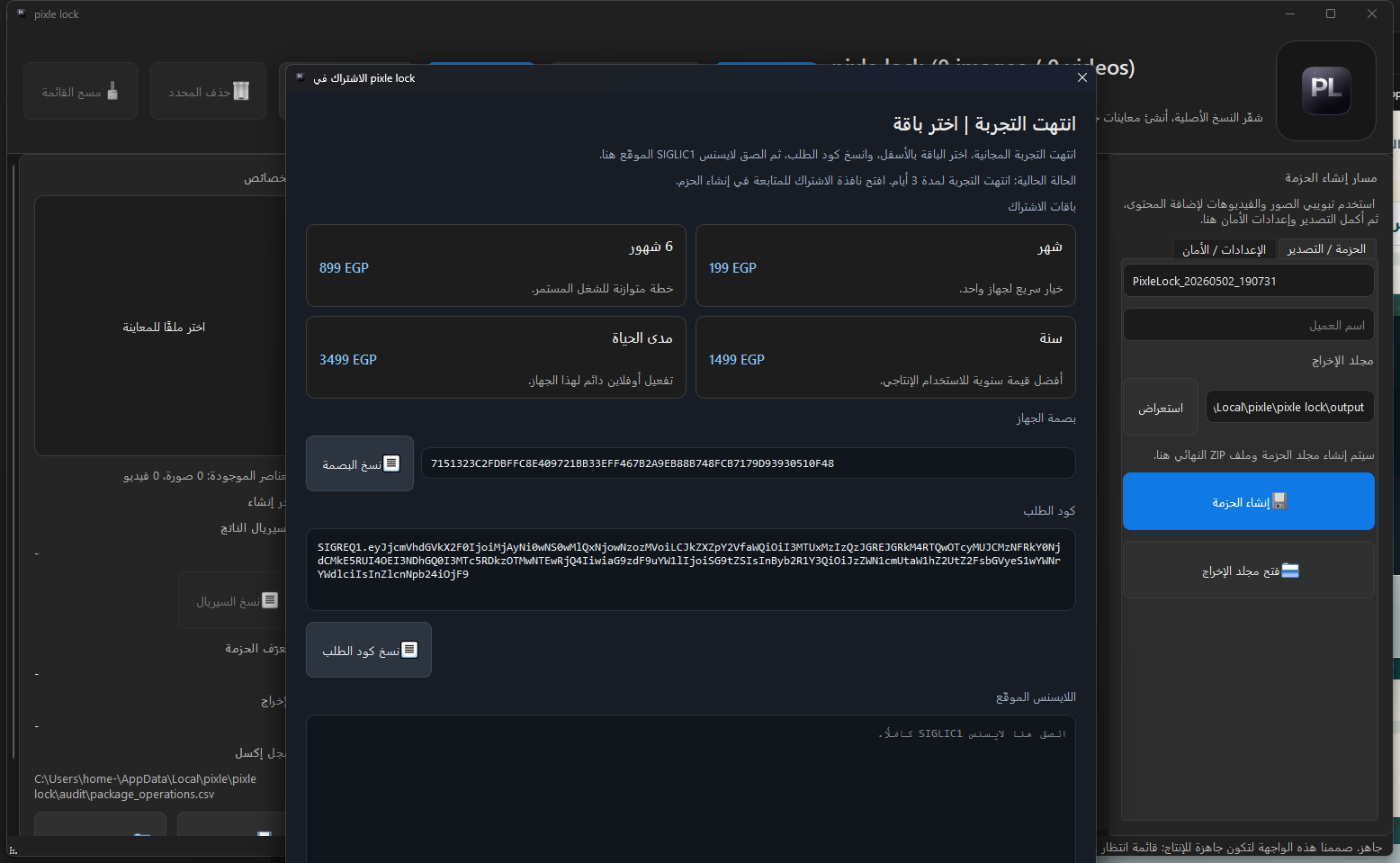Image resolution: width=1400 pixels, height=863 pixels.
Task: Click floppy icon on إنشاء الحزمة button
Action: coord(1279,501)
